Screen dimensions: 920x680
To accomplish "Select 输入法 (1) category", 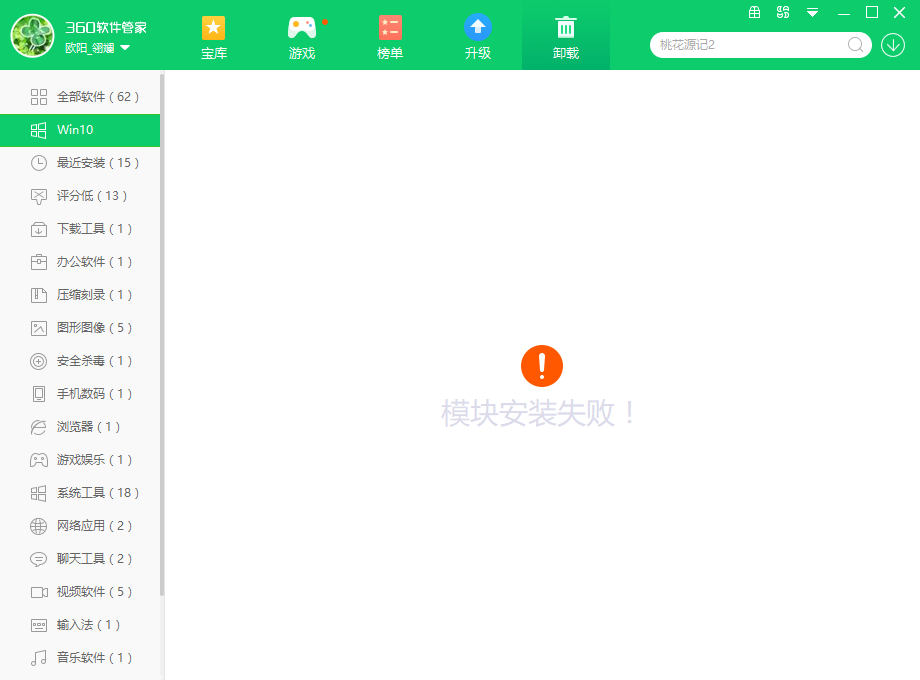I will 80,625.
